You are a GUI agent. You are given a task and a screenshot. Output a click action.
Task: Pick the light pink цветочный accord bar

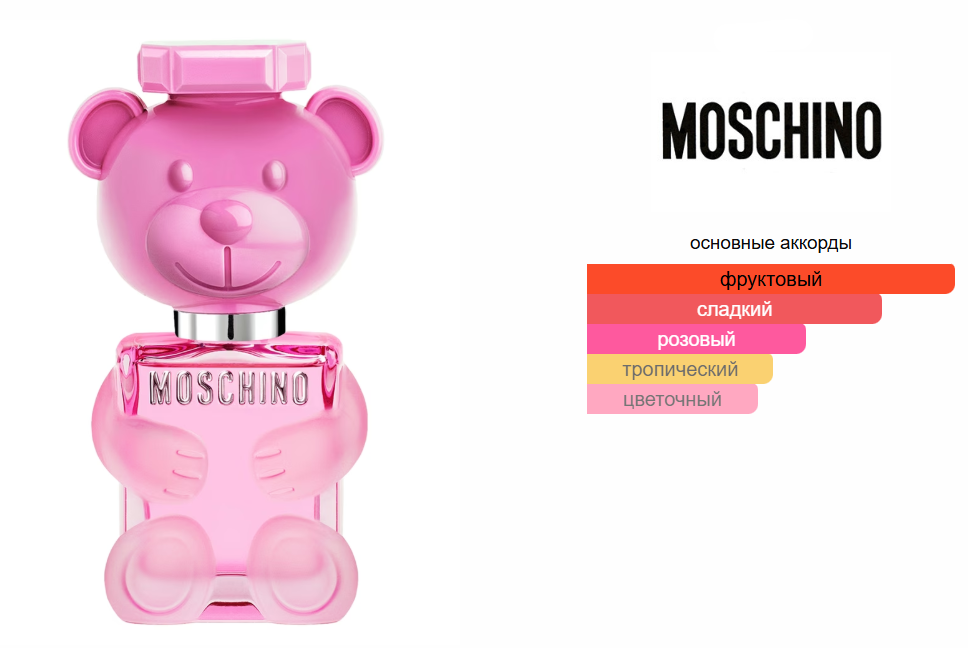pyautogui.click(x=672, y=399)
